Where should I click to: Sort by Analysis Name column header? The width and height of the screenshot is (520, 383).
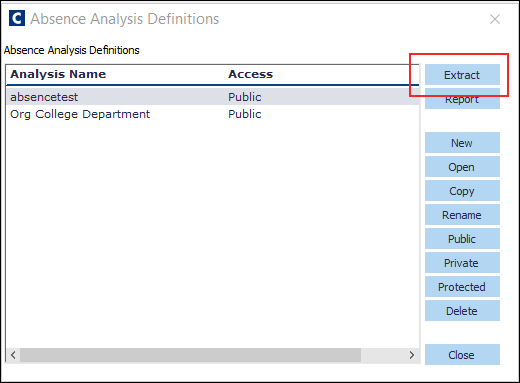(58, 74)
